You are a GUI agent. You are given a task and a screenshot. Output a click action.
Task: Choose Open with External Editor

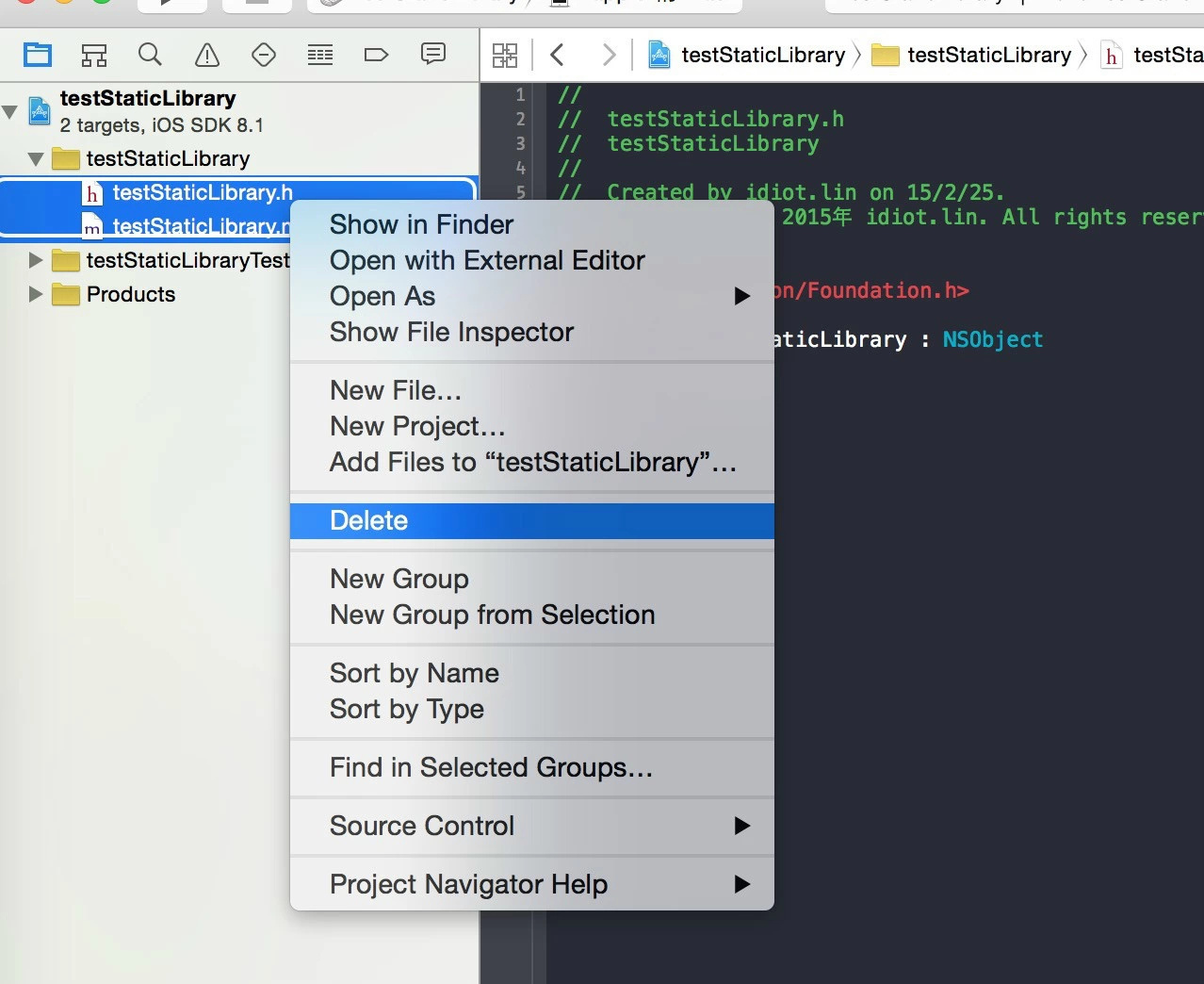[532, 260]
